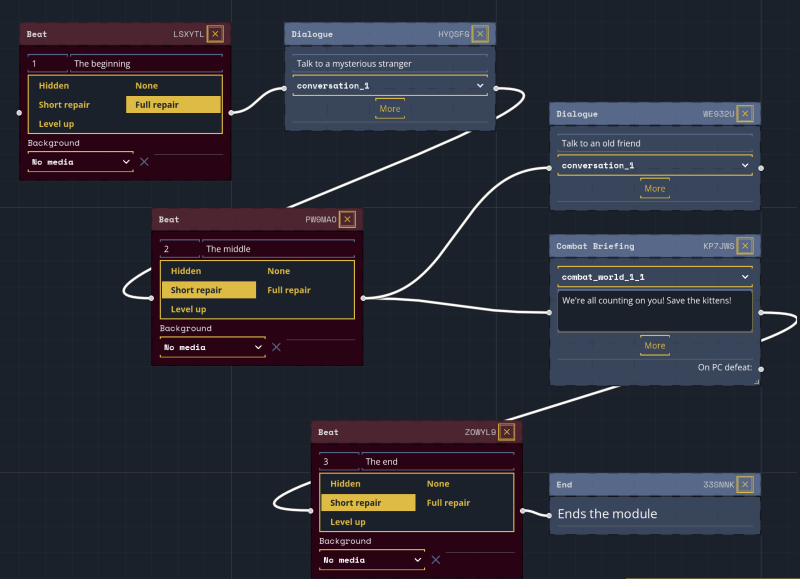This screenshot has width=800, height=579.
Task: Clear background media in The end beat
Action: (x=436, y=560)
